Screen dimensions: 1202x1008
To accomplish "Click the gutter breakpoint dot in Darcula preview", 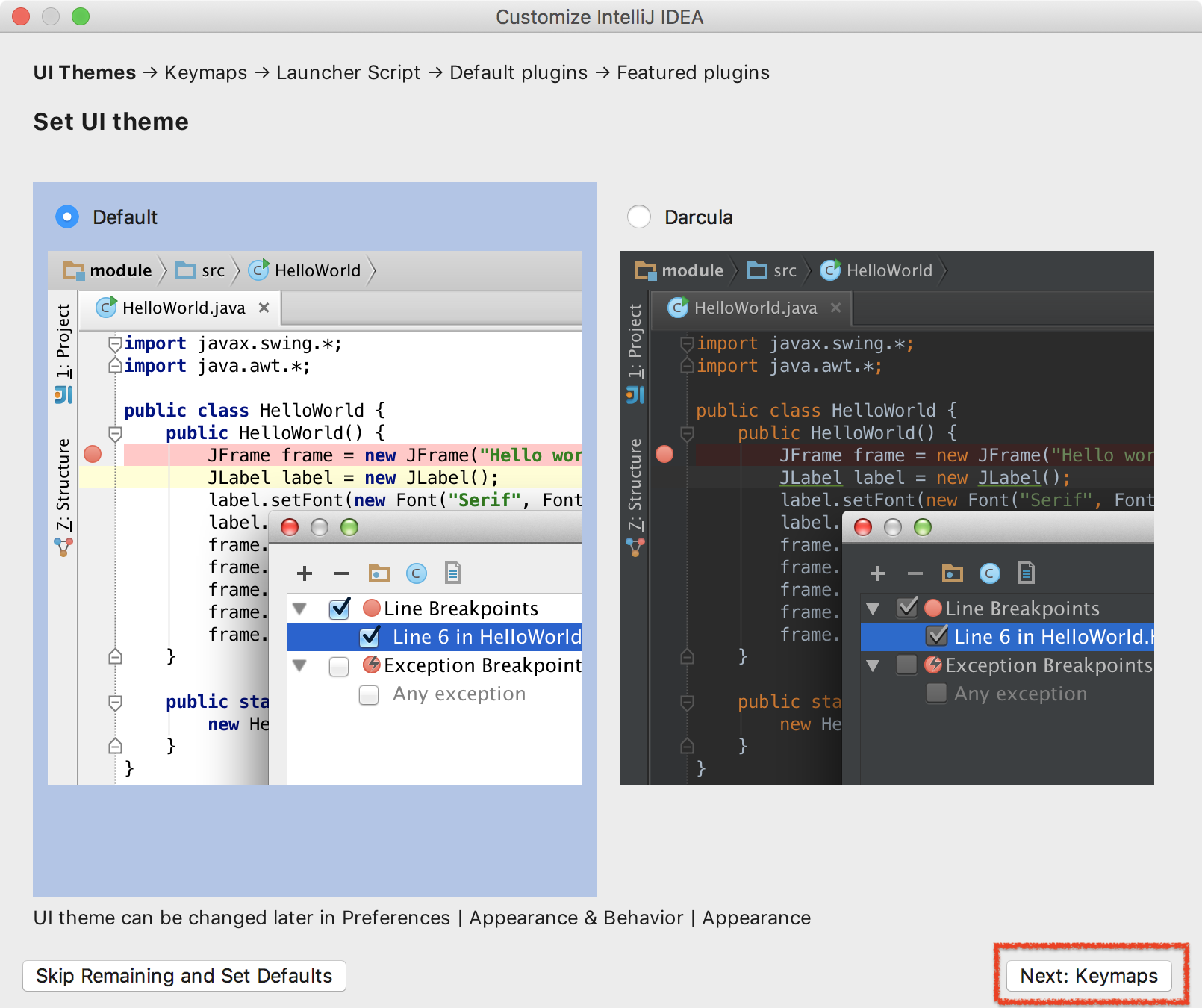I will [x=664, y=454].
